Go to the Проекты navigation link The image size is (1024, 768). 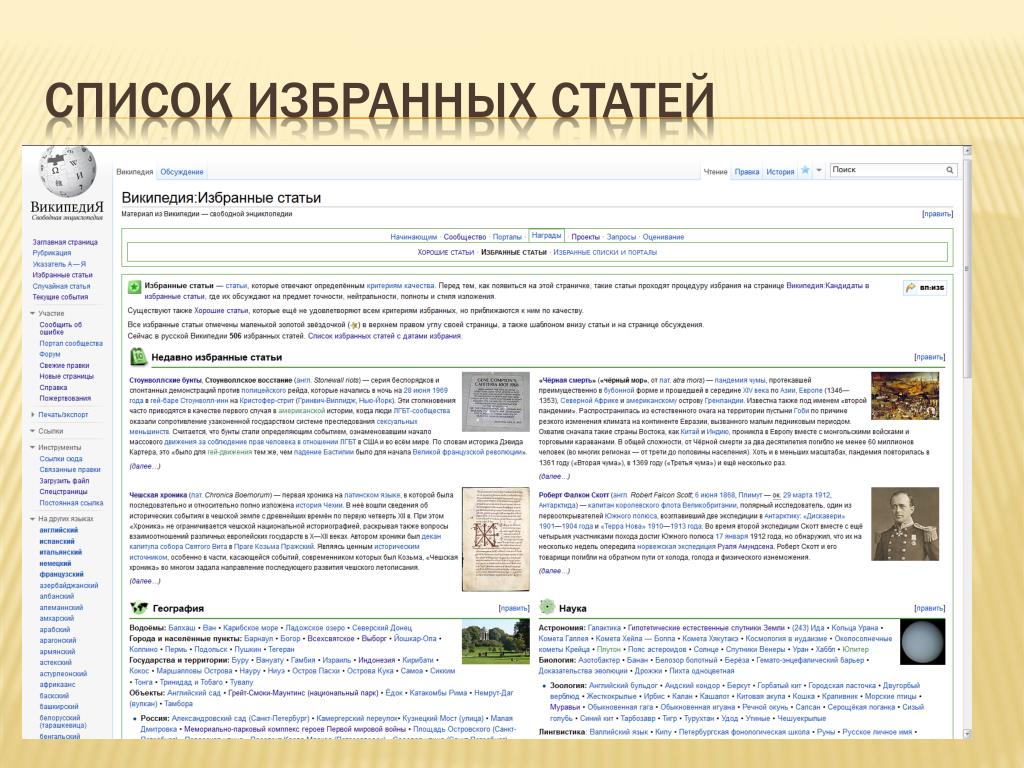(585, 237)
